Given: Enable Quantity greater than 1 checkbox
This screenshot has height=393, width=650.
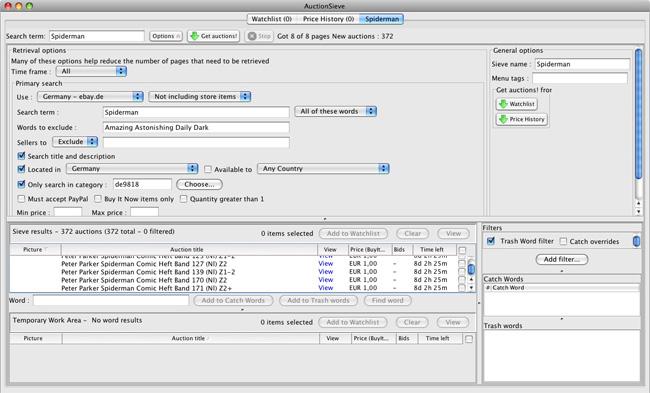Looking at the screenshot, I should 183,199.
